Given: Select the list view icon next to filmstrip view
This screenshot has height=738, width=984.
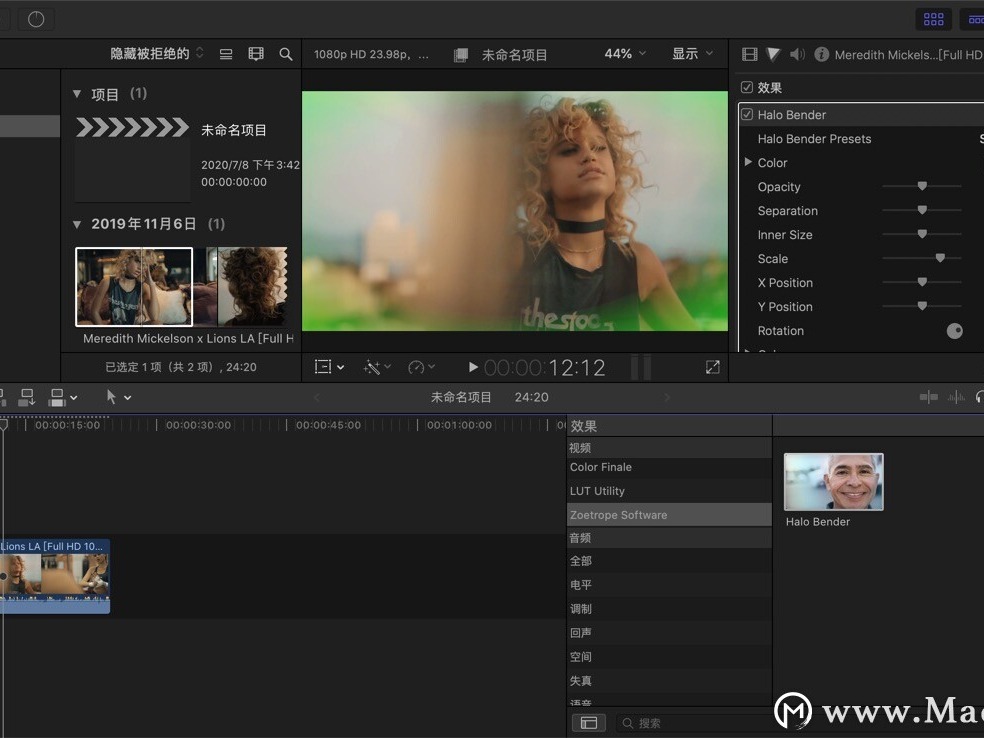Looking at the screenshot, I should point(225,54).
